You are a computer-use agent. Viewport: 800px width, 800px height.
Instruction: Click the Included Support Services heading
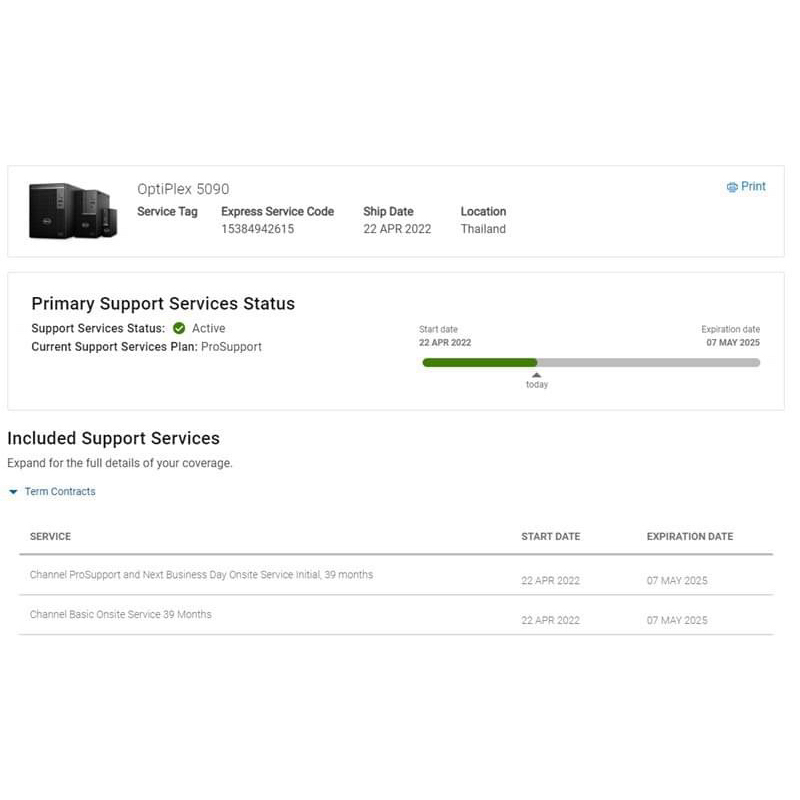(113, 438)
